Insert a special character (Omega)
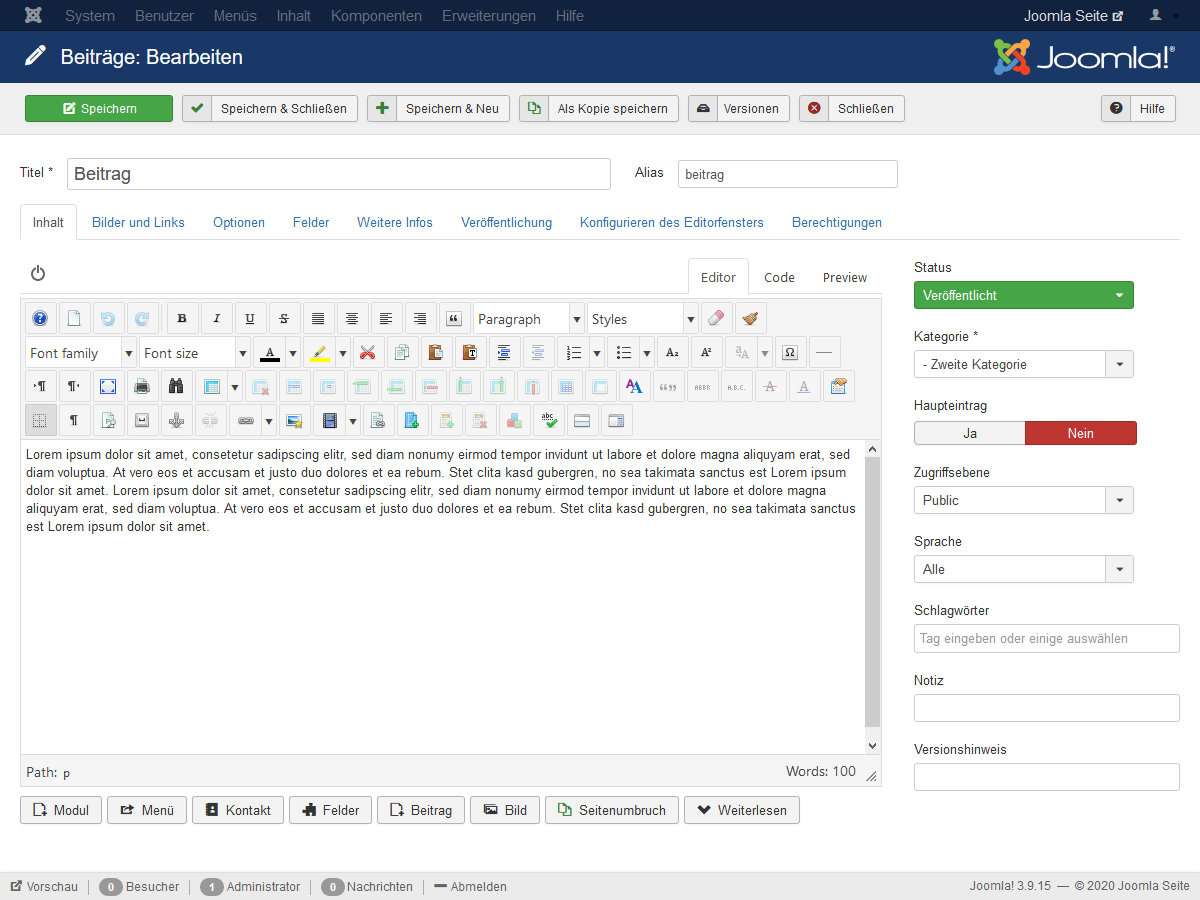The width and height of the screenshot is (1200, 900). point(790,353)
